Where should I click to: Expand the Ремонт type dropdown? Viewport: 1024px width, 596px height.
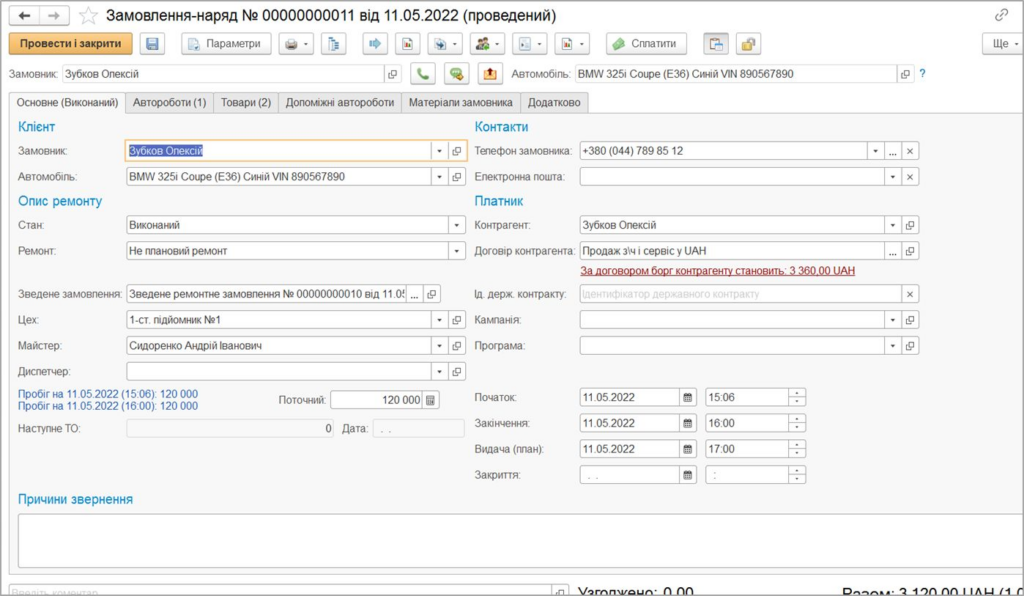pos(456,251)
